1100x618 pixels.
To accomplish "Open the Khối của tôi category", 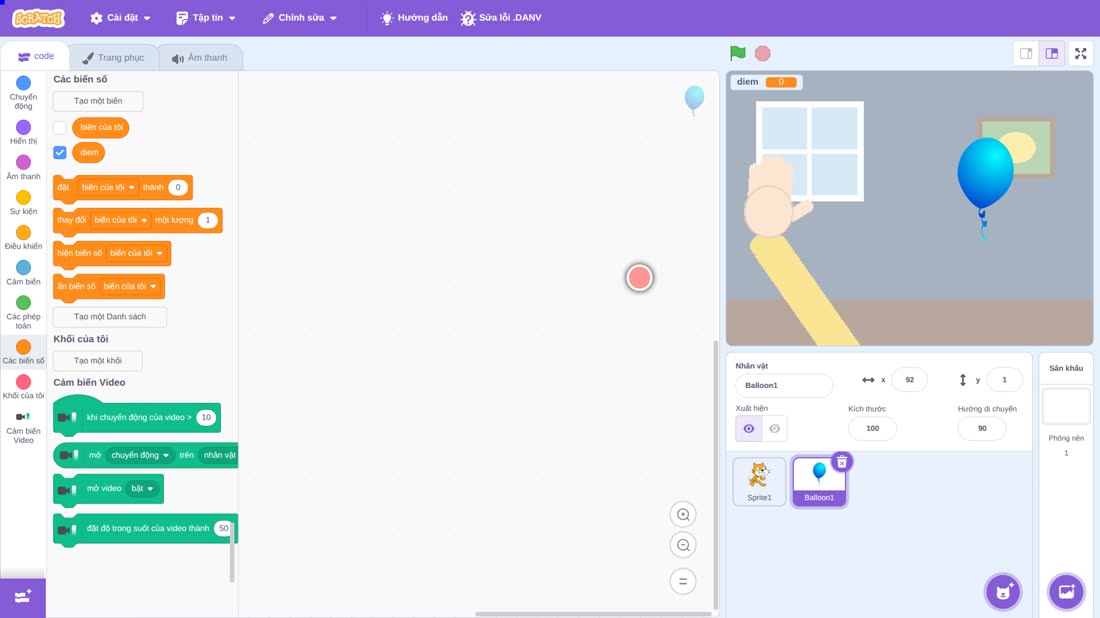I will click(x=23, y=387).
